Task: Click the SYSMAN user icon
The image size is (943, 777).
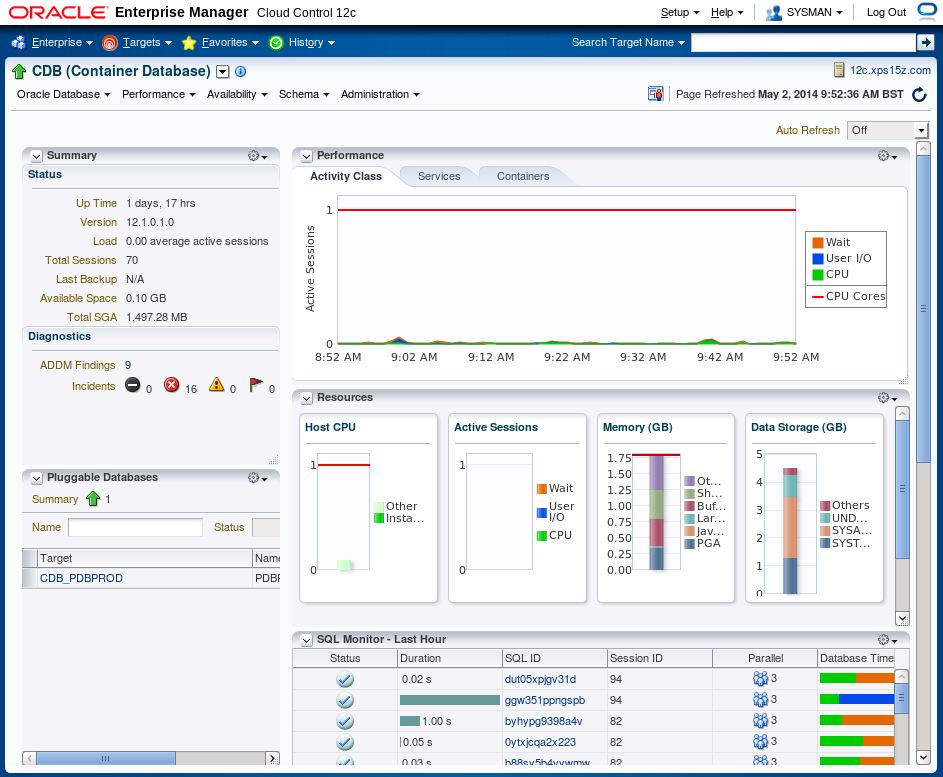Action: [x=774, y=13]
